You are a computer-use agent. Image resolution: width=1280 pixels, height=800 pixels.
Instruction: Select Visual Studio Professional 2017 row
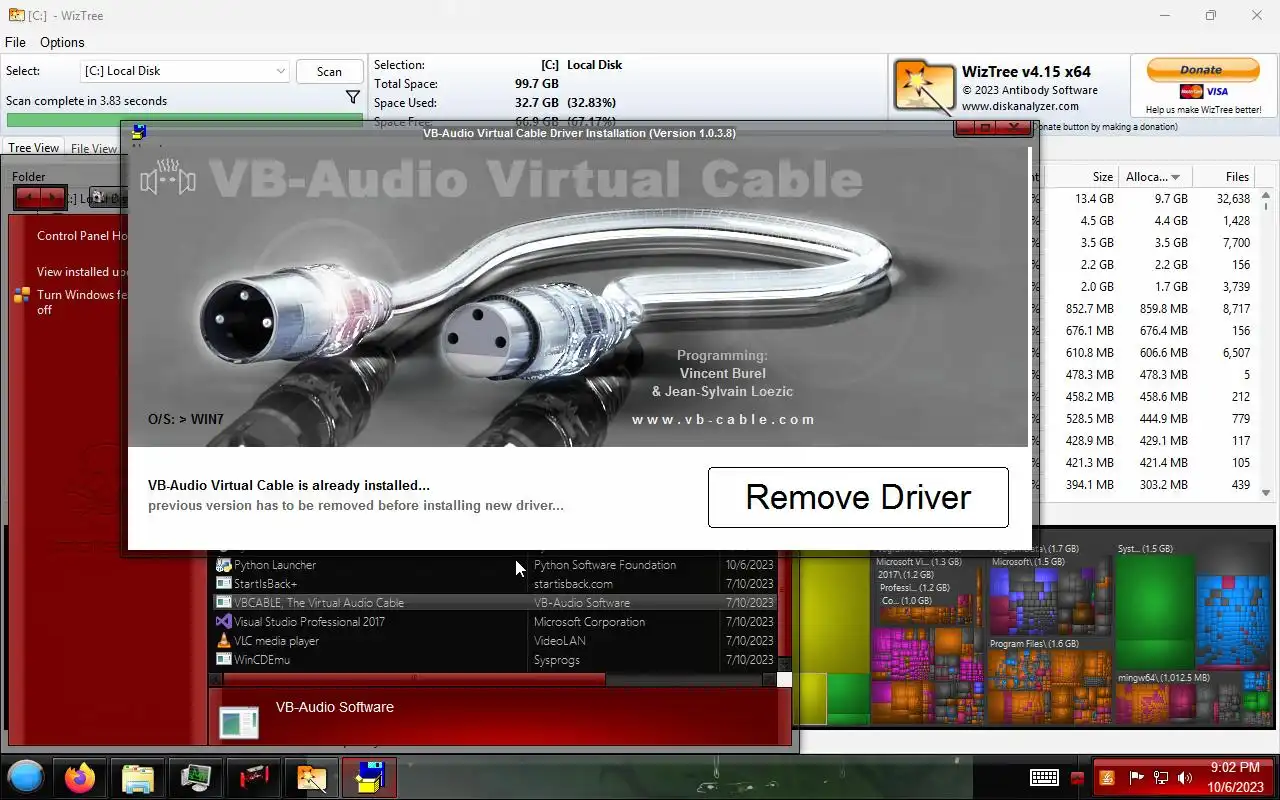pos(496,622)
